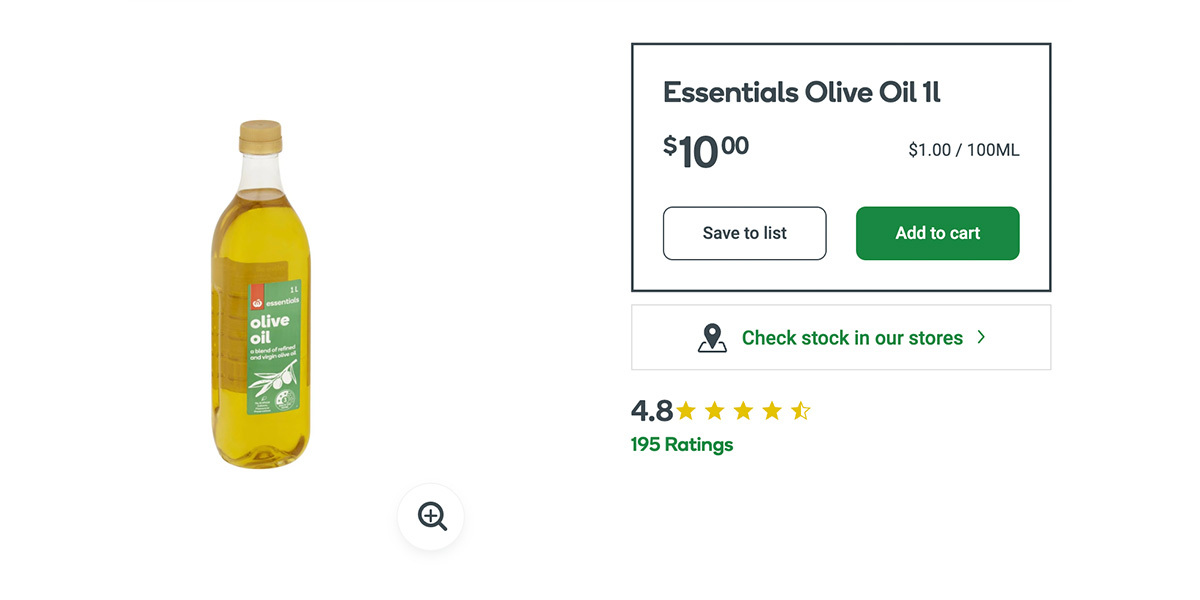Open the 195 Ratings link
This screenshot has width=1200, height=600.
(x=682, y=445)
